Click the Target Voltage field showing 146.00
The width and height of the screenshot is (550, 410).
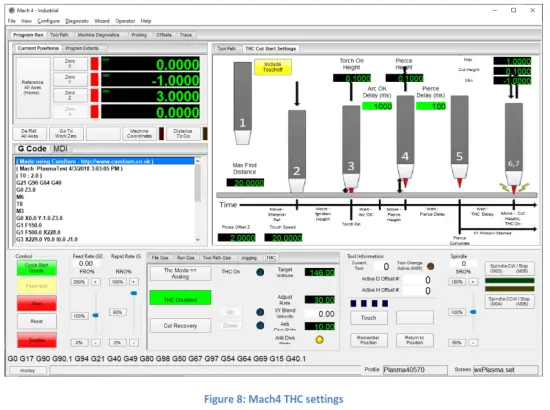(x=320, y=272)
